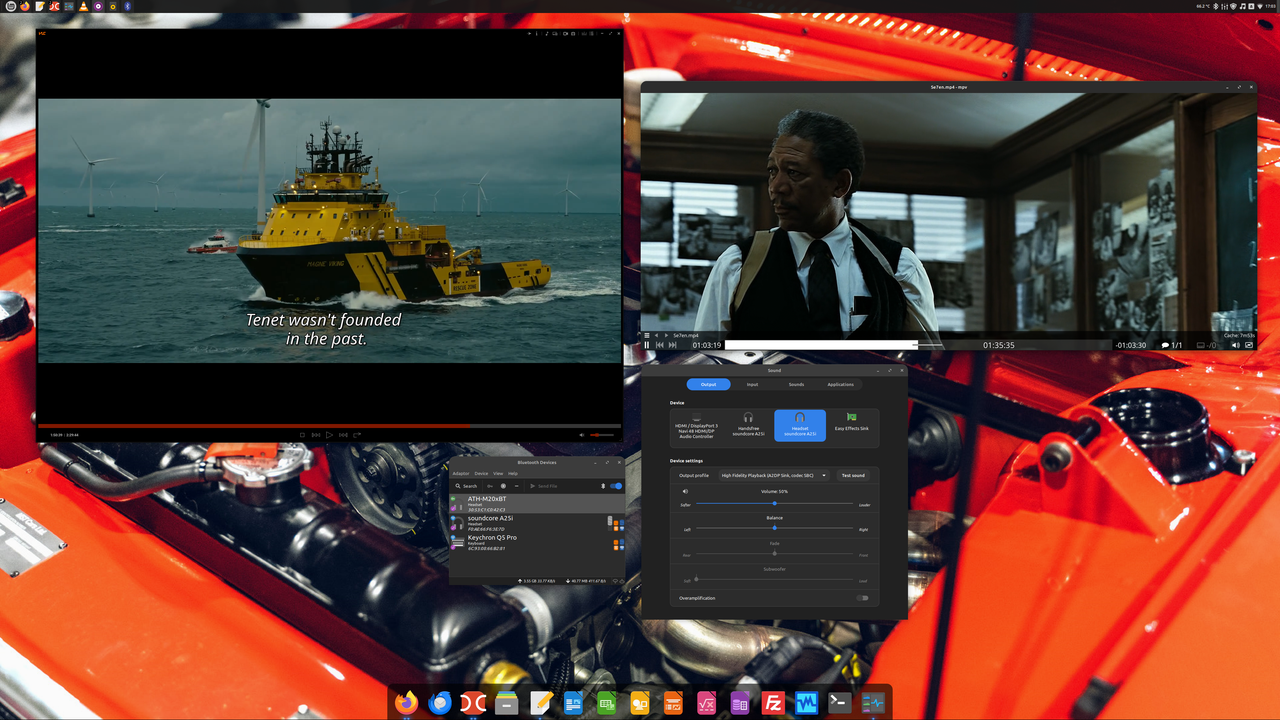Click play button in Tenet video player
Image resolution: width=1280 pixels, height=720 pixels.
pyautogui.click(x=329, y=435)
